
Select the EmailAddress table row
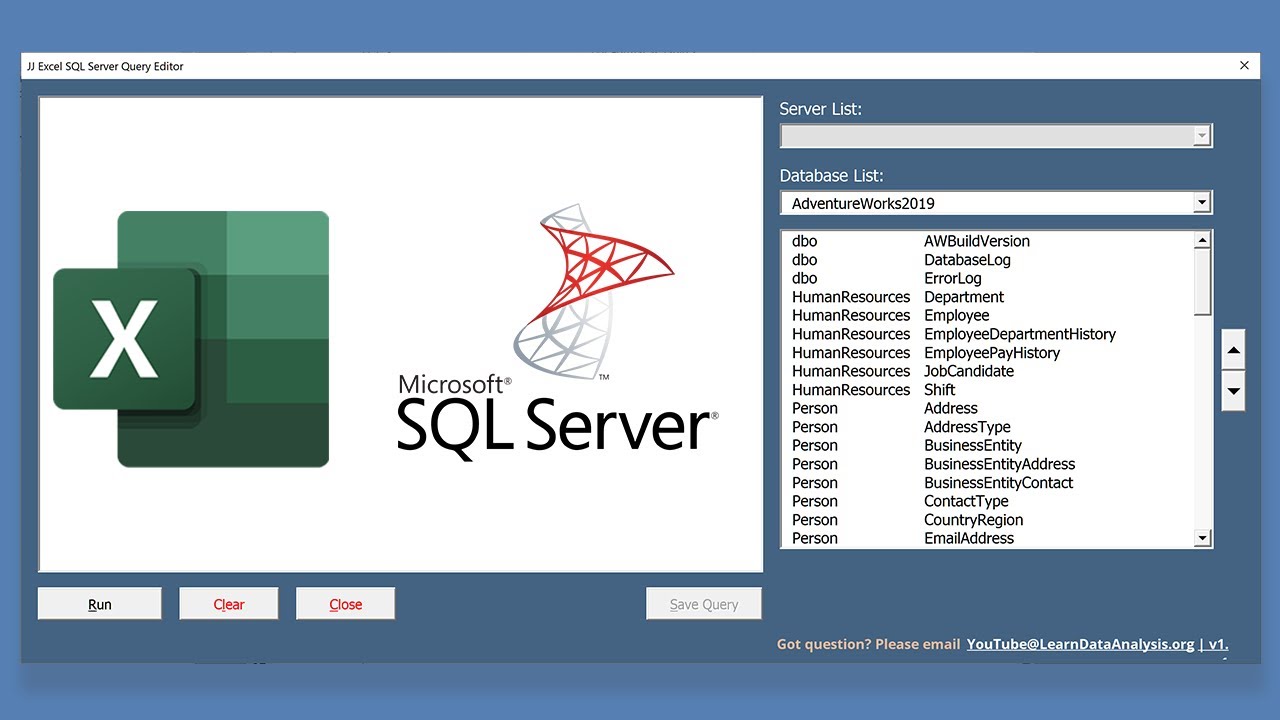coord(988,538)
